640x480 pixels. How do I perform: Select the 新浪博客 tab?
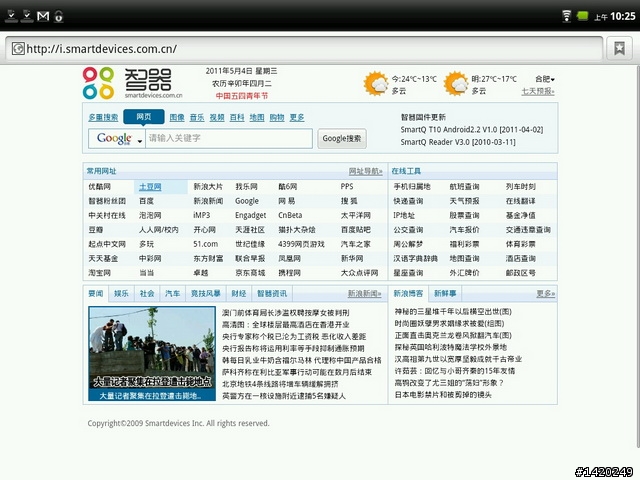pyautogui.click(x=408, y=293)
